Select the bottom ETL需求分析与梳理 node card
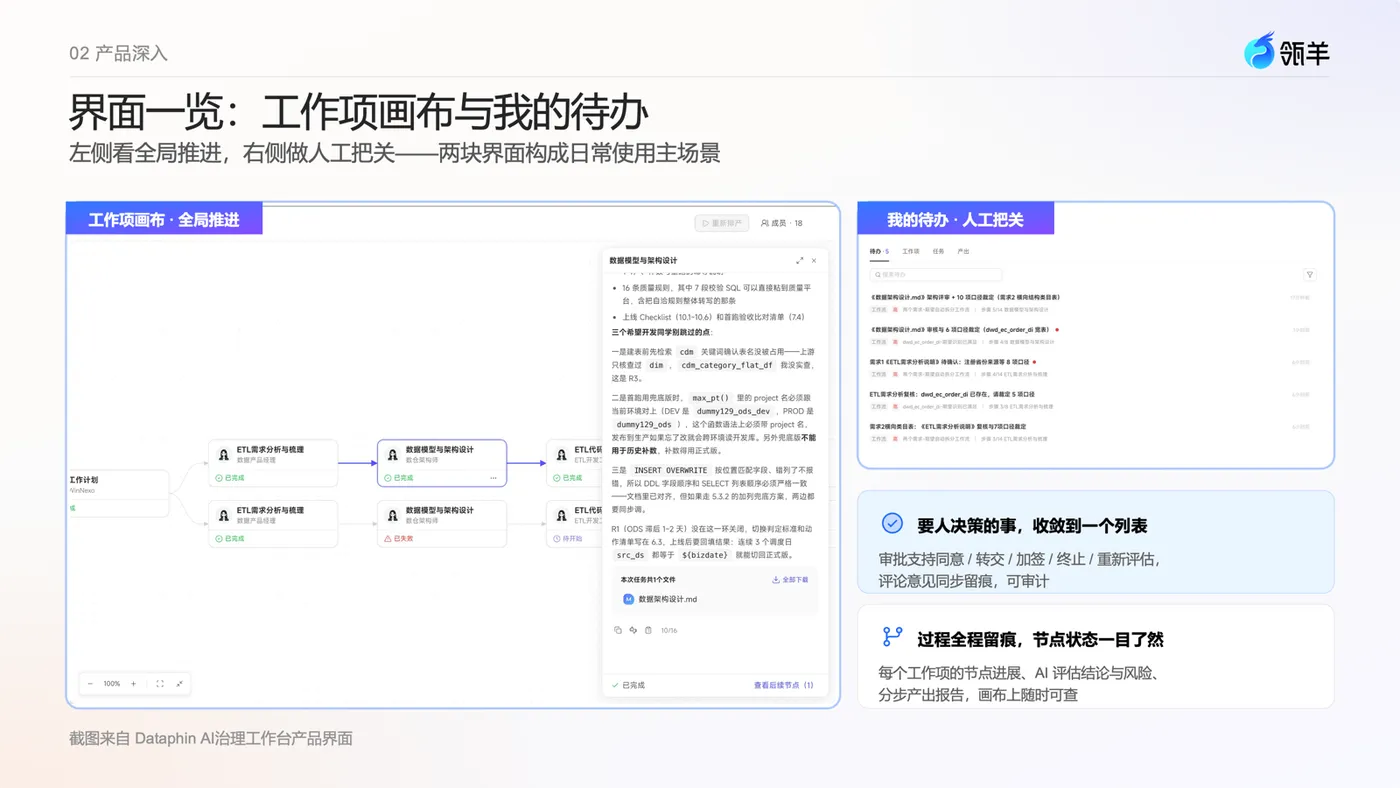This screenshot has width=1400, height=788. (272, 524)
